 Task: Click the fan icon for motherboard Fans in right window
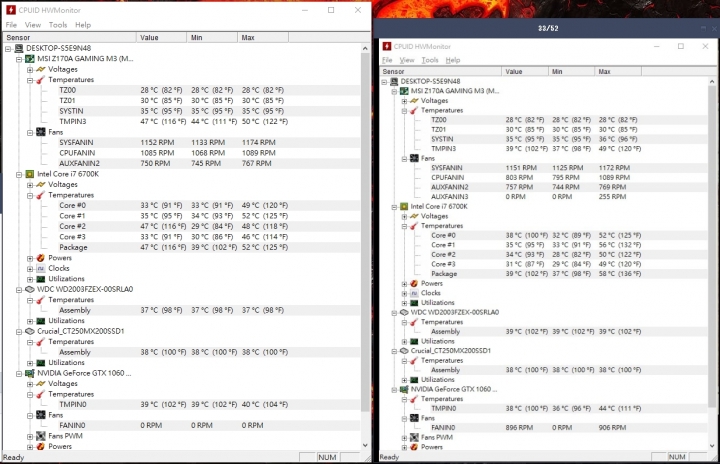414,158
